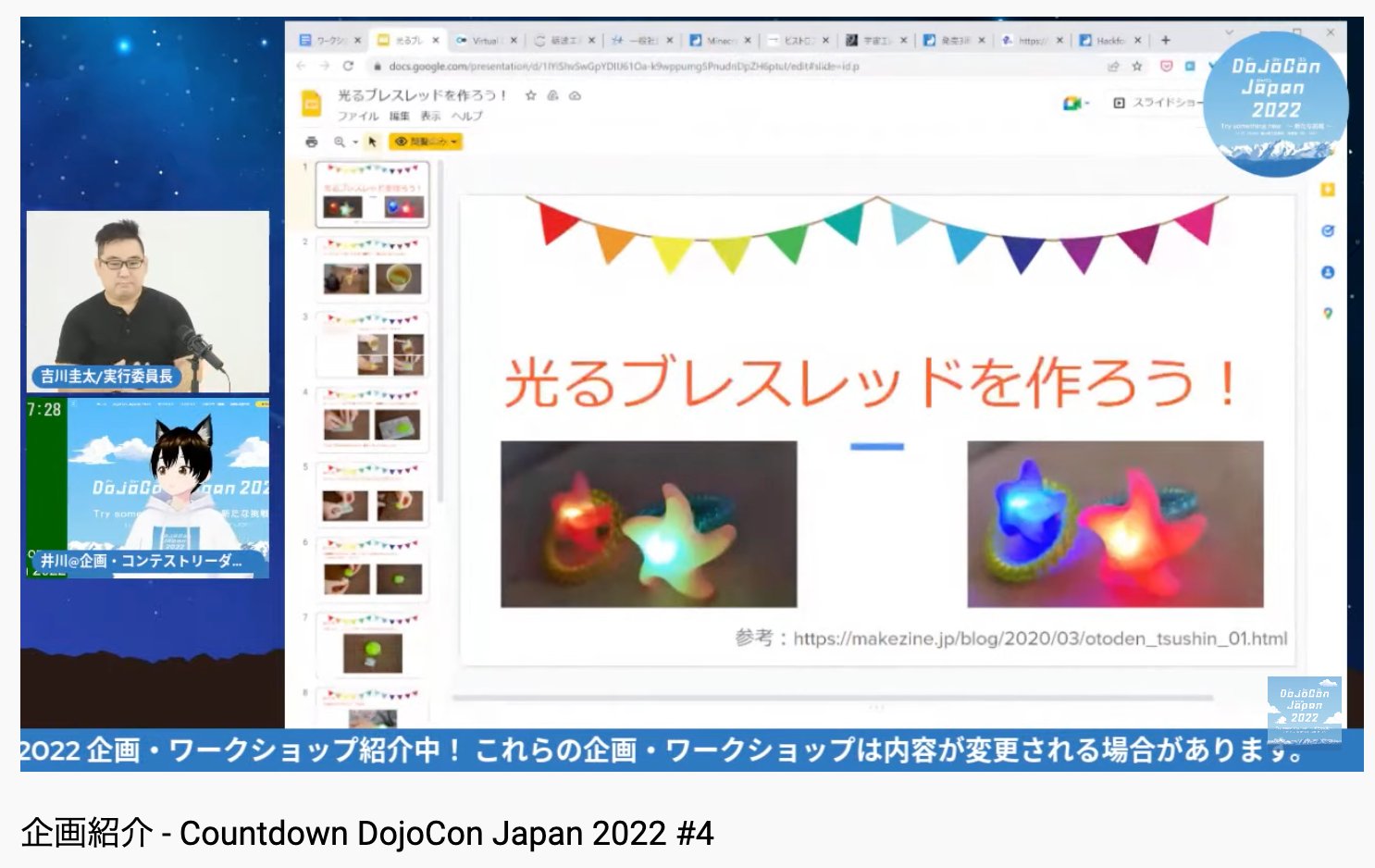Screen dimensions: 1375x868
Task: Open the Meet presentation camera icon
Action: (x=1072, y=104)
